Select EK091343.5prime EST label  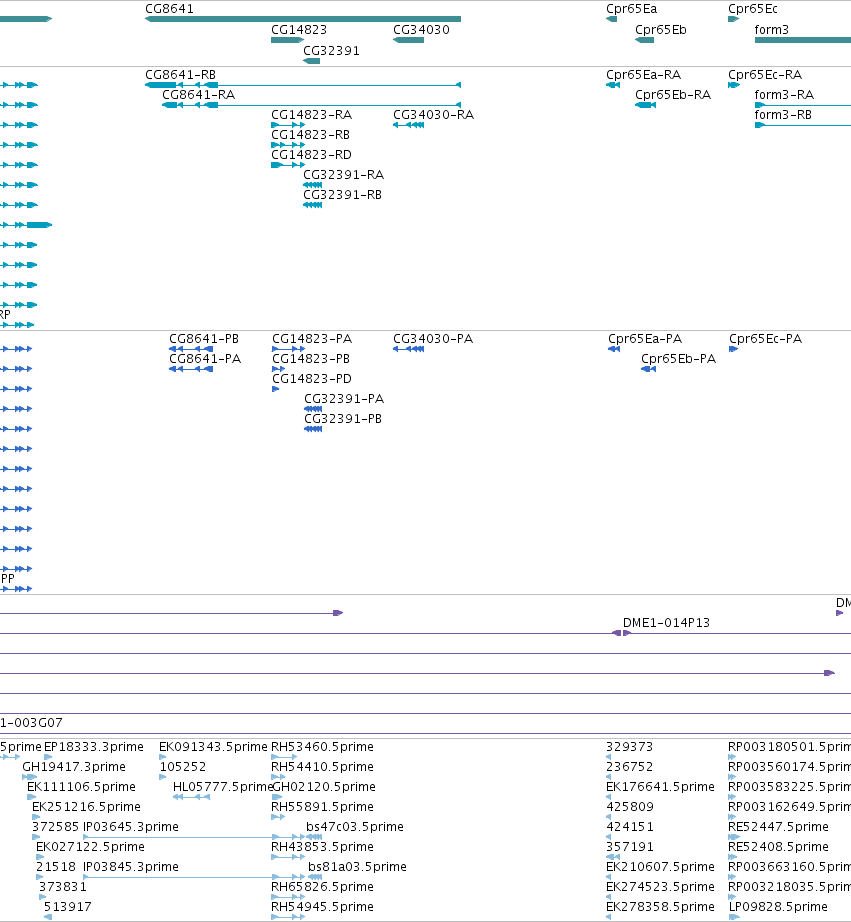pos(213,747)
